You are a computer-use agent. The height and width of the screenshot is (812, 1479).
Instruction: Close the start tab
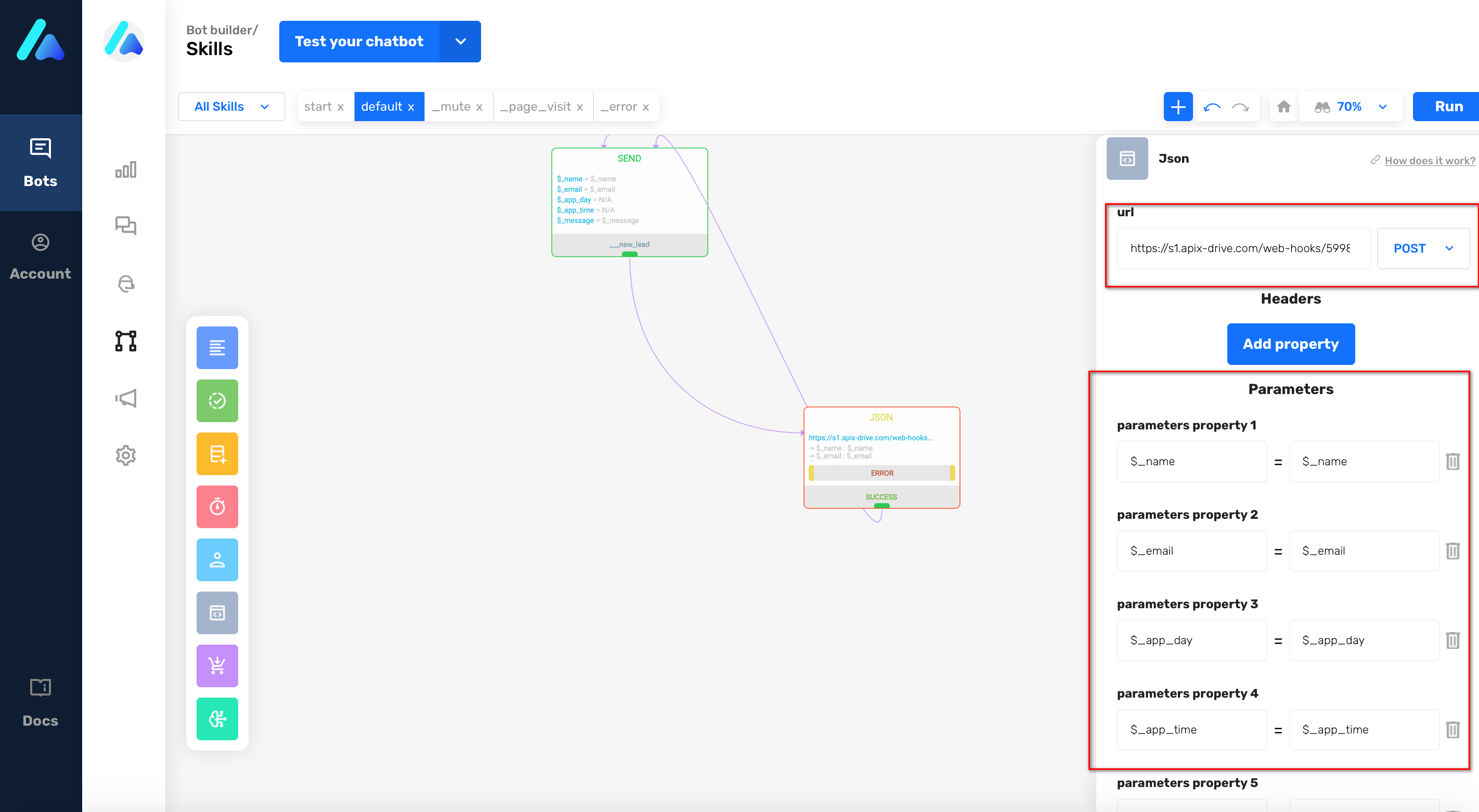click(341, 107)
